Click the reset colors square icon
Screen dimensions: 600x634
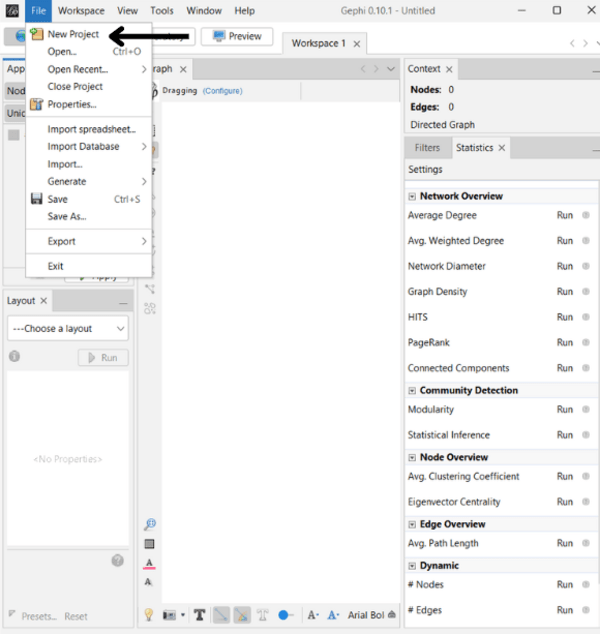[x=150, y=544]
